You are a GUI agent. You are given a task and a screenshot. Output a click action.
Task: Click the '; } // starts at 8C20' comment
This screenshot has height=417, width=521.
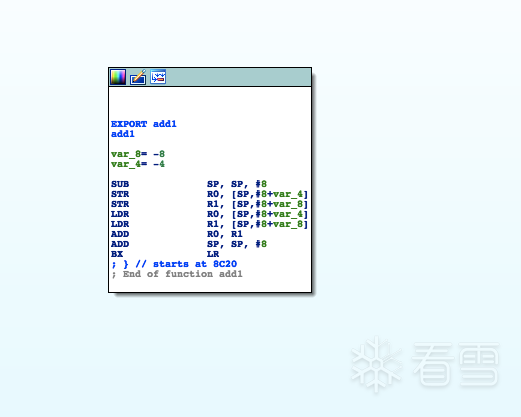click(x=174, y=264)
